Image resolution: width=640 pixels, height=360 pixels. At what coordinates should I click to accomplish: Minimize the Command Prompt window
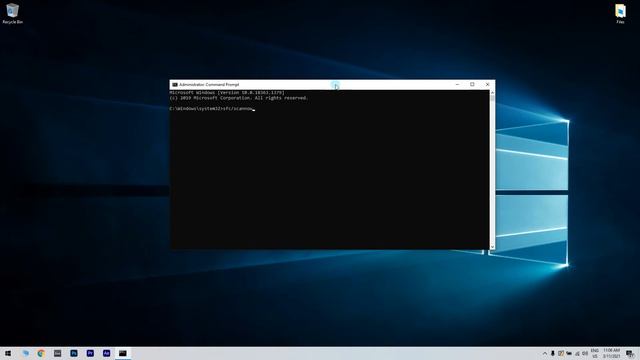(x=457, y=84)
